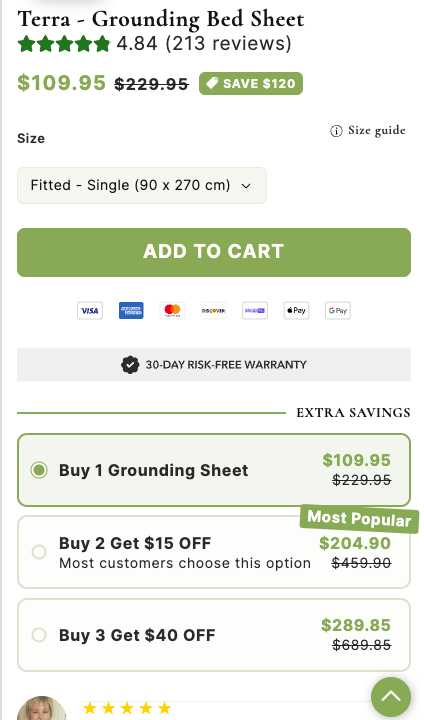
Task: Open the Size guide link
Action: coord(377,131)
